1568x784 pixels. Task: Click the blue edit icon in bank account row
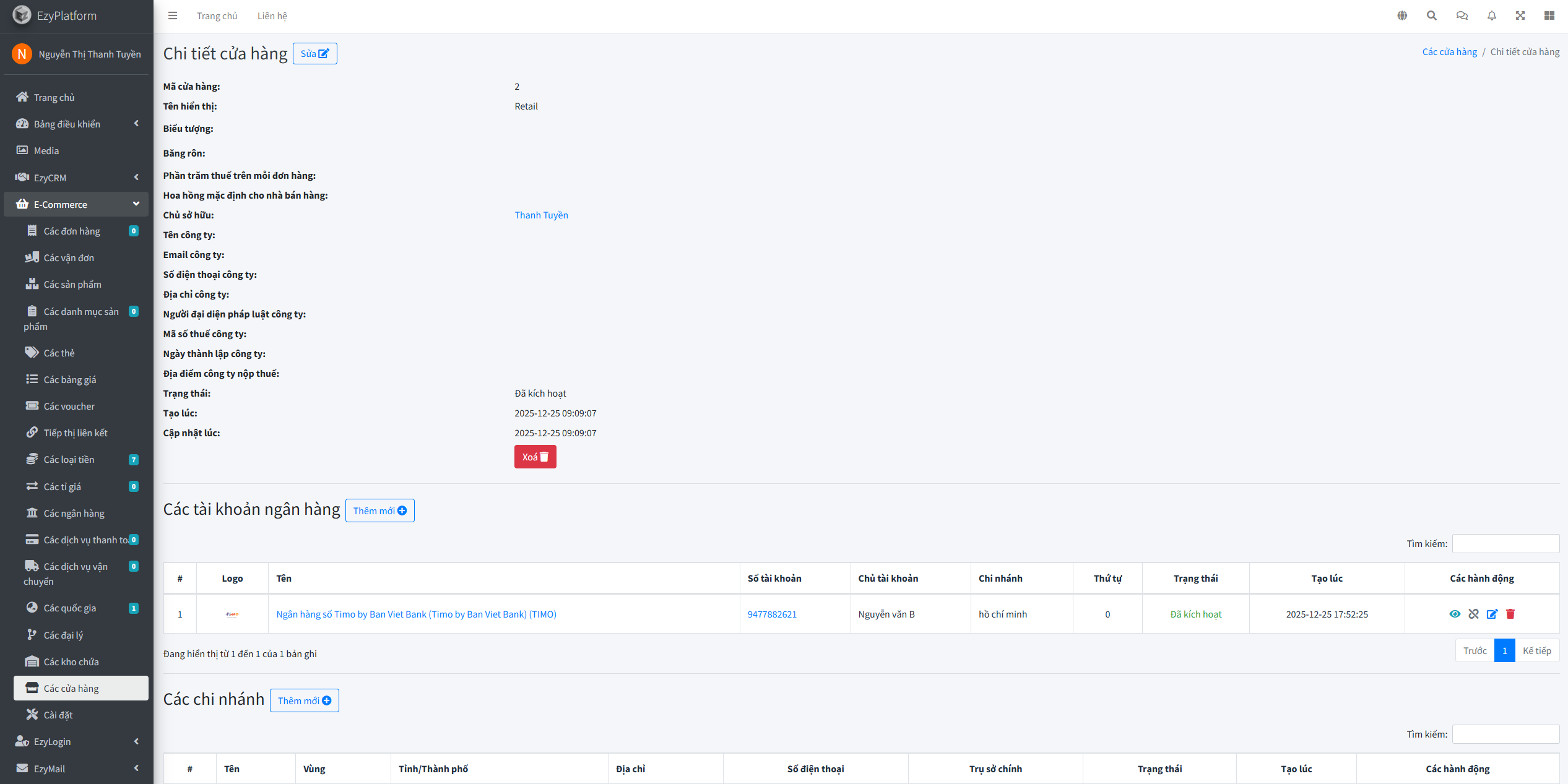tap(1492, 614)
